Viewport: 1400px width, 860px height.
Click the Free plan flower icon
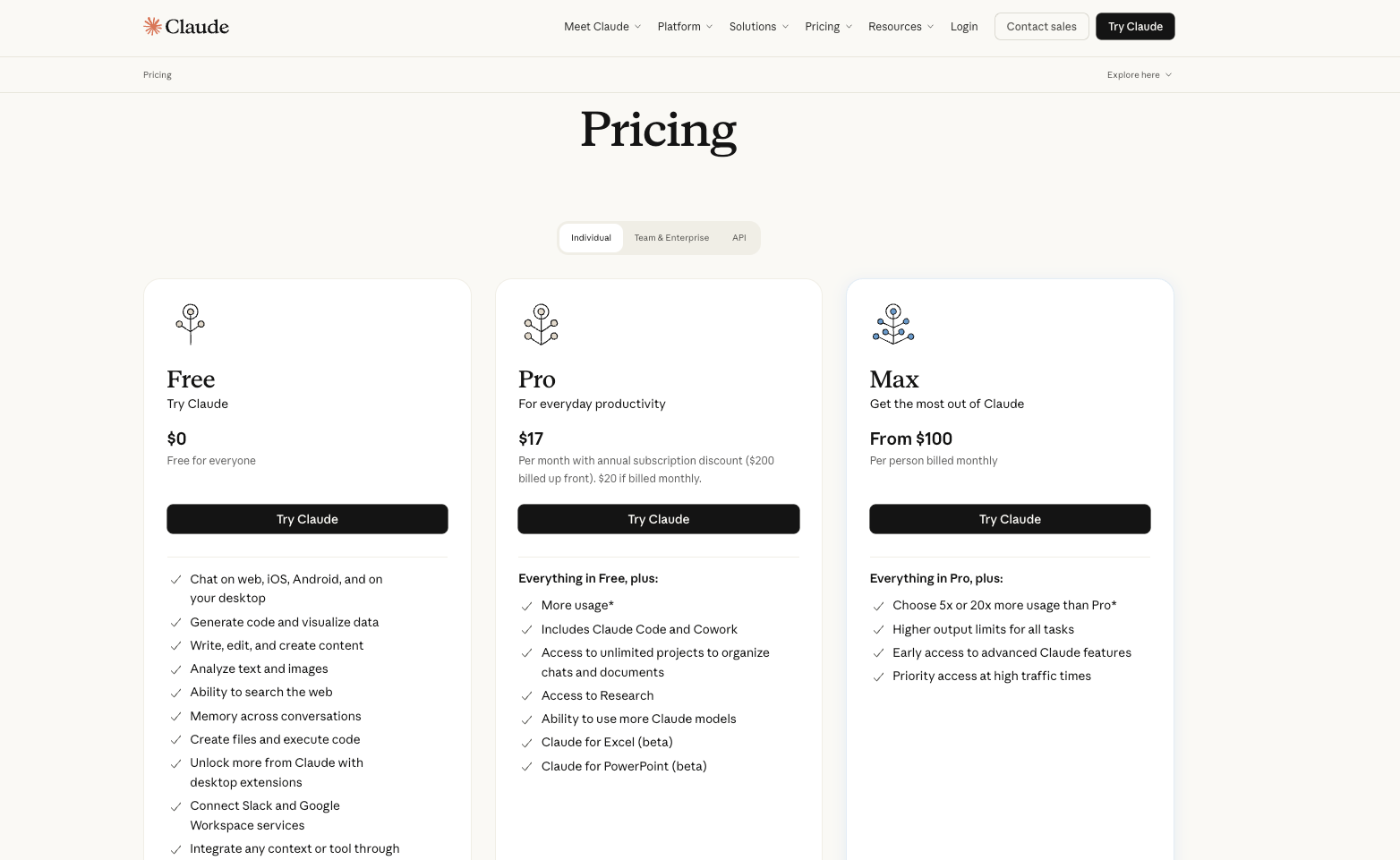(x=190, y=324)
